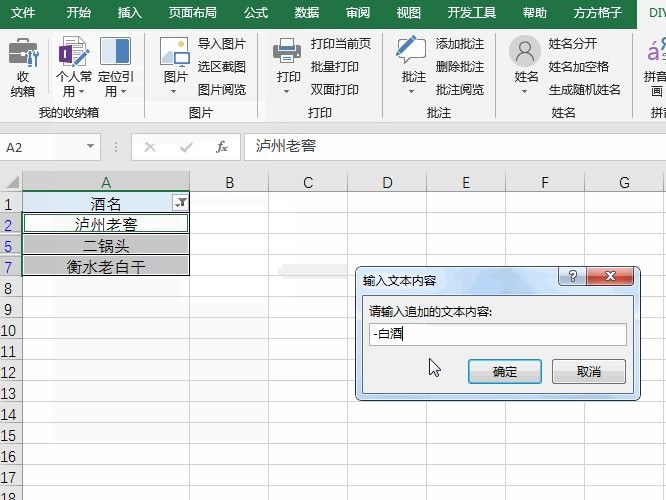This screenshot has width=666, height=500.
Task: Switch to the 审阅 tab
Action: tap(358, 13)
